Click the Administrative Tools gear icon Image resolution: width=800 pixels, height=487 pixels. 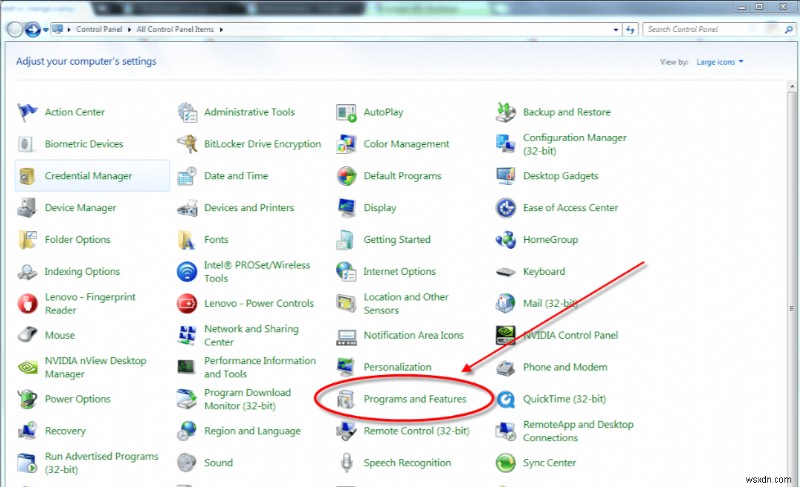coord(187,112)
